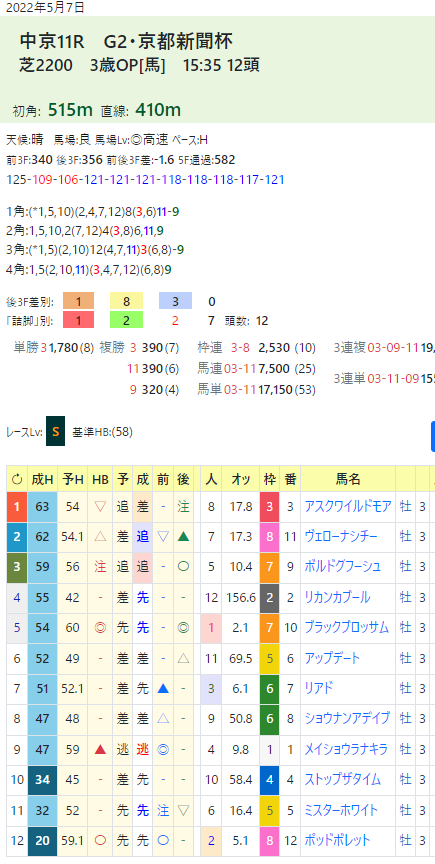Sort by the 成H column header

coord(42,479)
